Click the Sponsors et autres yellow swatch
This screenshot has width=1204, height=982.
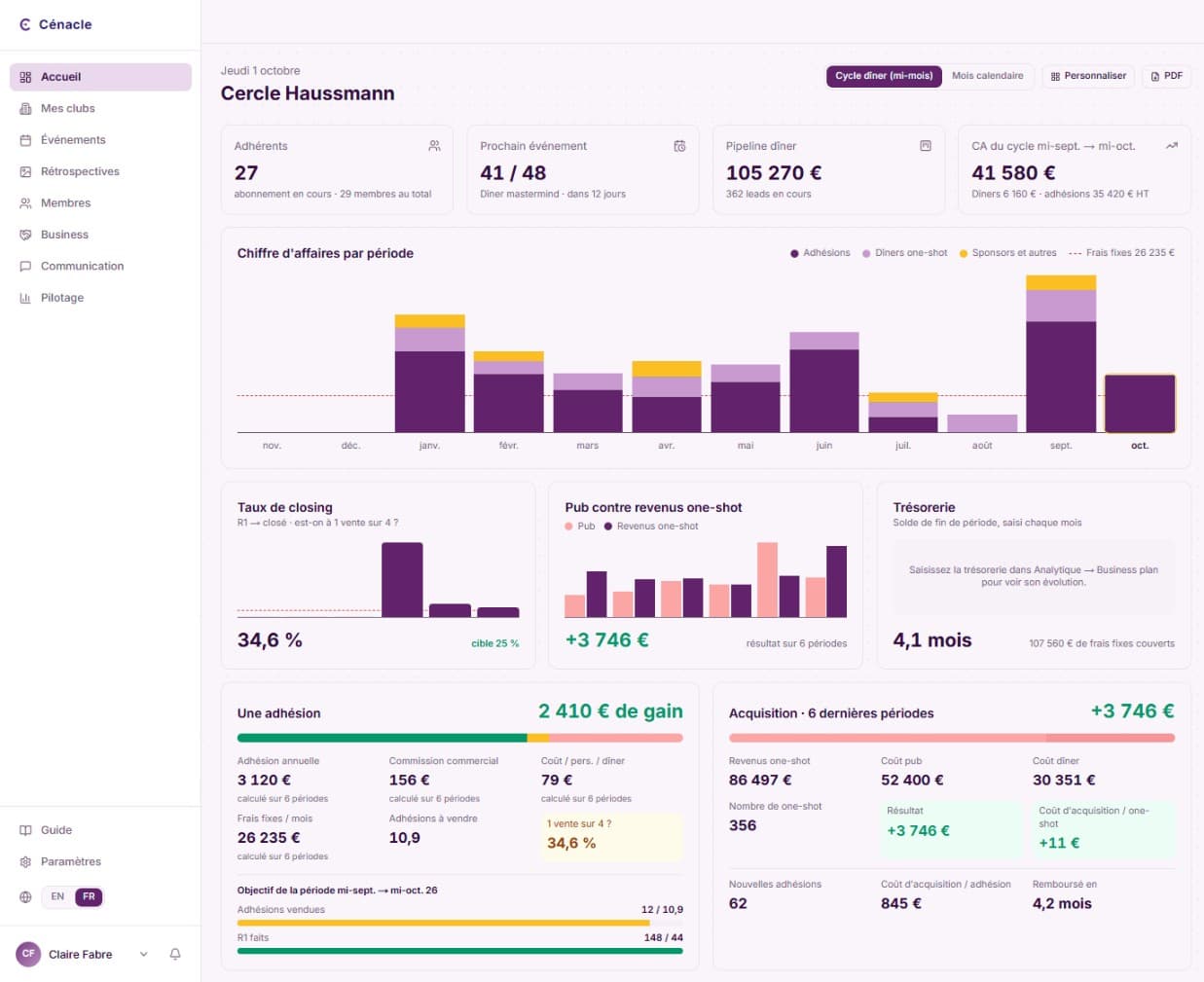pyautogui.click(x=964, y=254)
